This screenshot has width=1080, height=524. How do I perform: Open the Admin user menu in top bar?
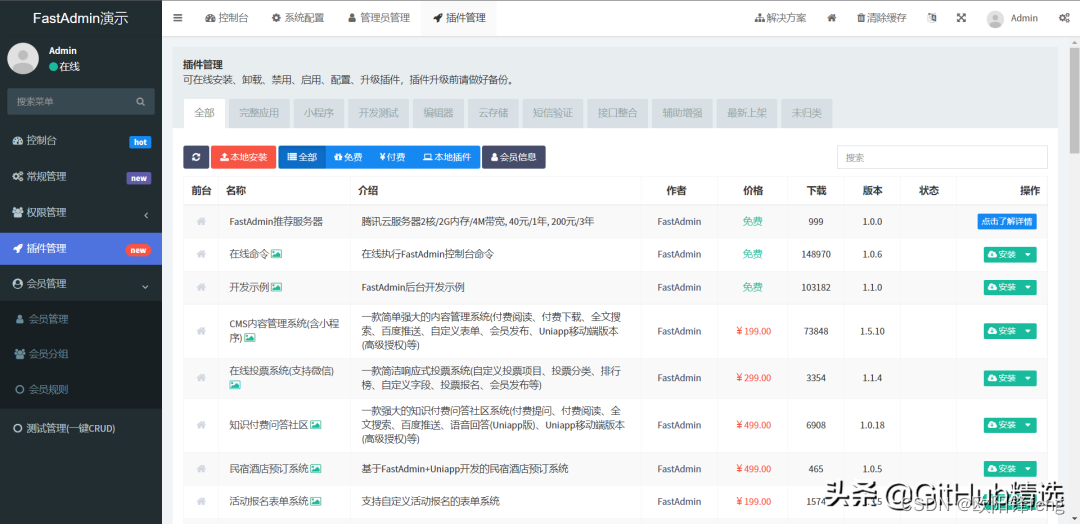[x=1012, y=19]
